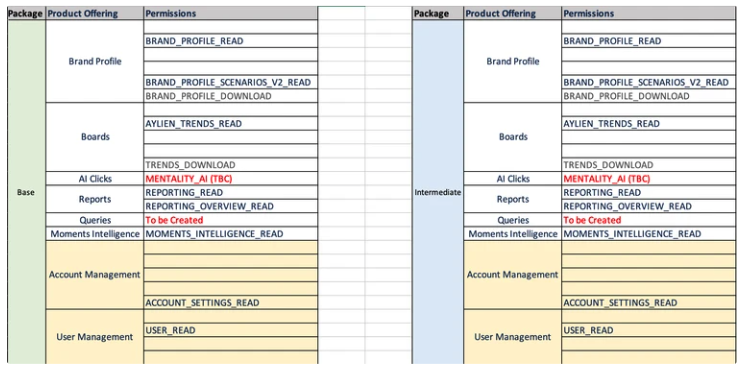This screenshot has width=744, height=369.
Task: Select Product Offering header in Base table
Action: pos(95,13)
